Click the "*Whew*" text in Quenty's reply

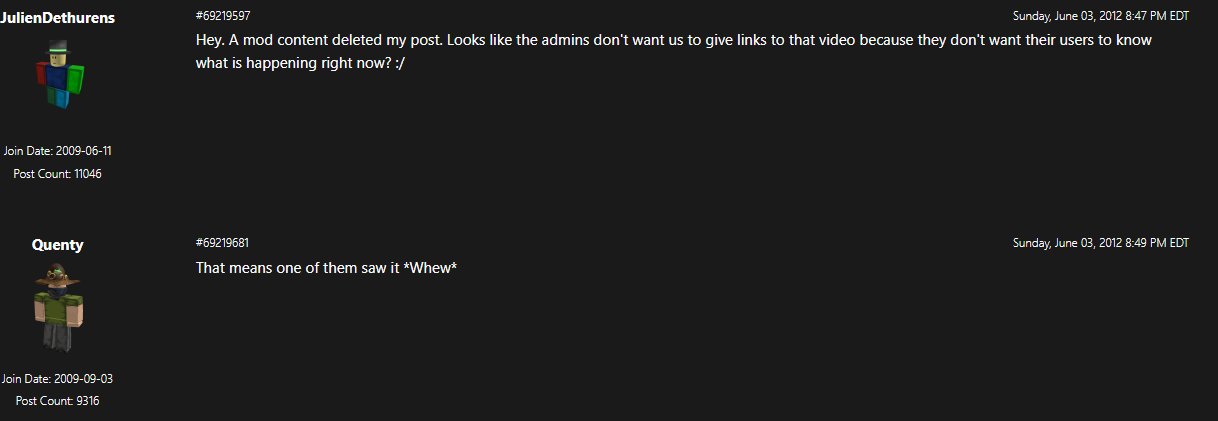click(x=430, y=268)
